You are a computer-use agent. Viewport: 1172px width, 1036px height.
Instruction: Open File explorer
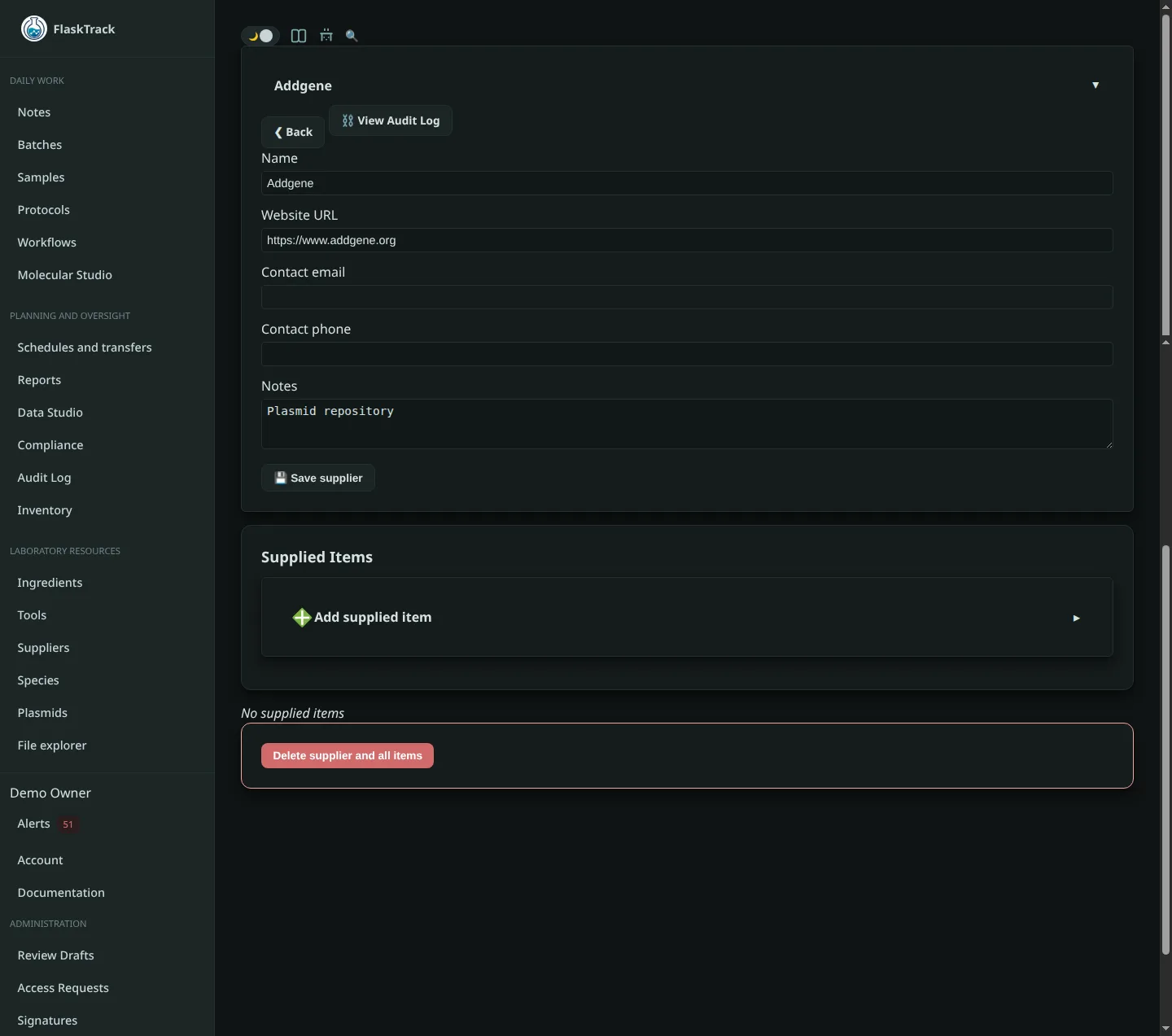tap(52, 745)
